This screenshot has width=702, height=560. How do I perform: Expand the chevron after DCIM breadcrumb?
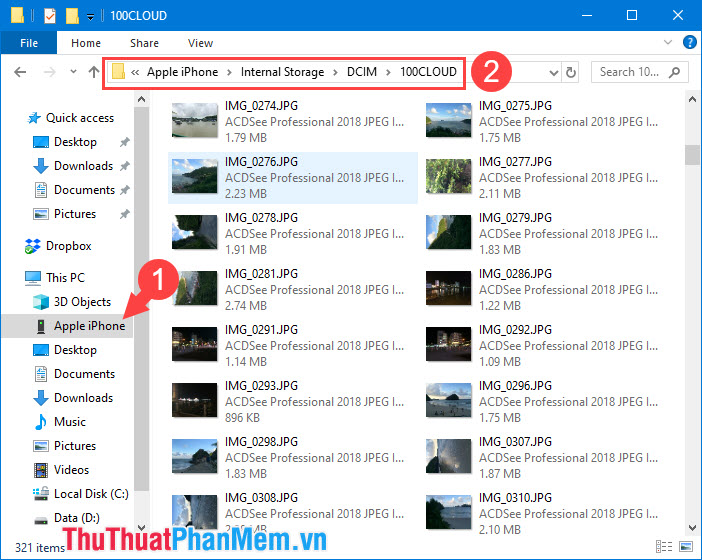pyautogui.click(x=389, y=73)
